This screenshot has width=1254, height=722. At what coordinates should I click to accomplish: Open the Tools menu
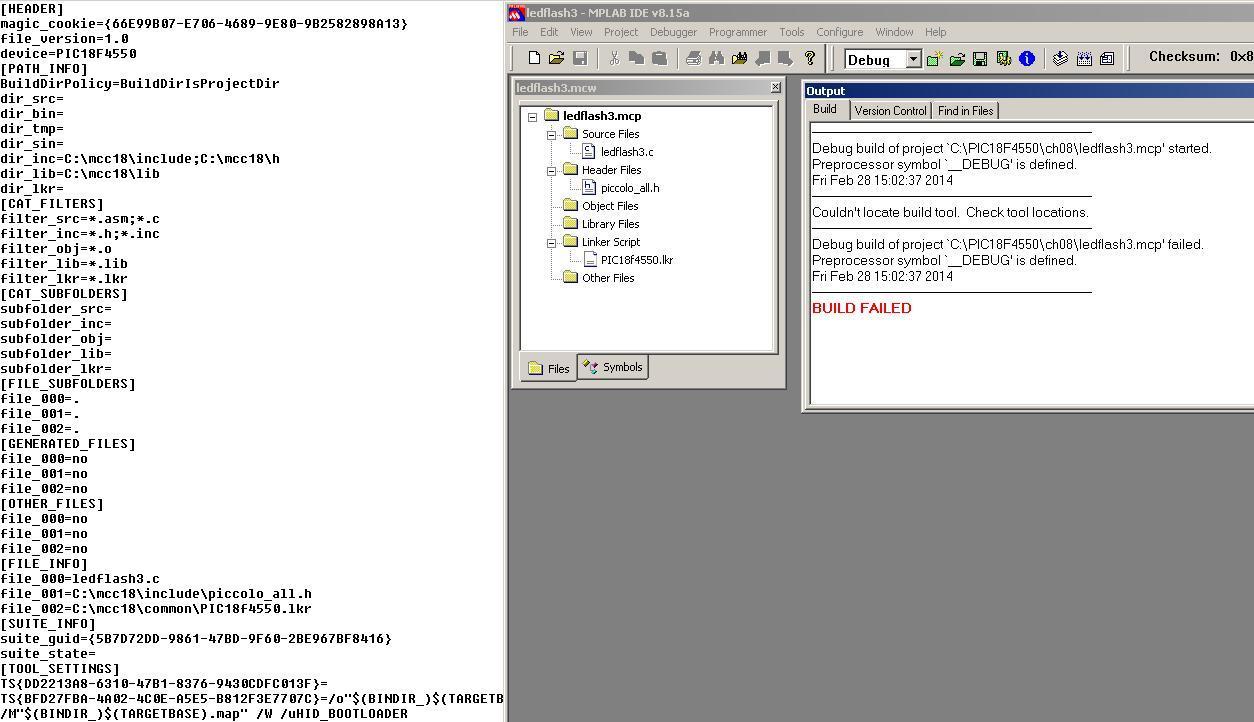tap(791, 32)
